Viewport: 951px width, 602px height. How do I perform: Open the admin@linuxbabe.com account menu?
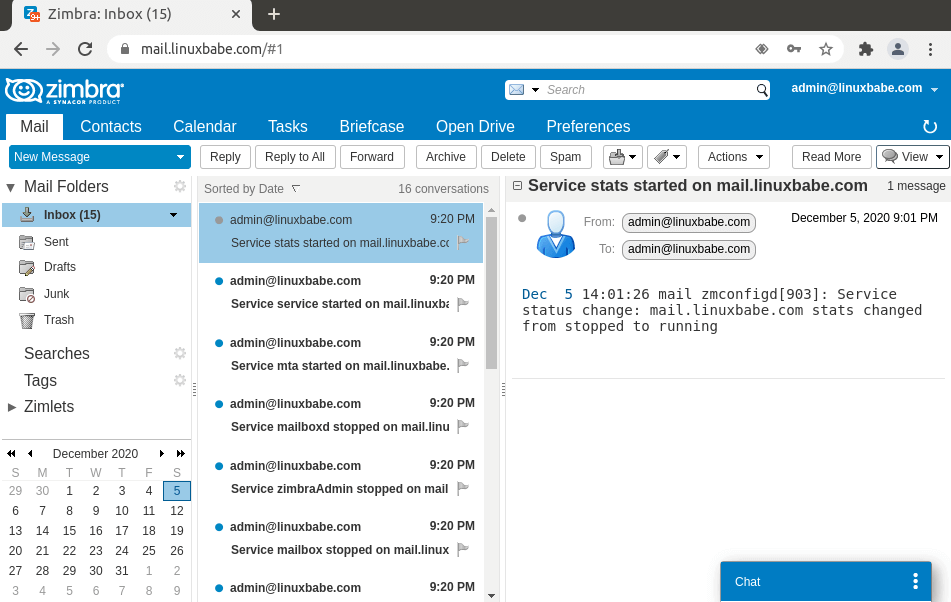coord(864,89)
